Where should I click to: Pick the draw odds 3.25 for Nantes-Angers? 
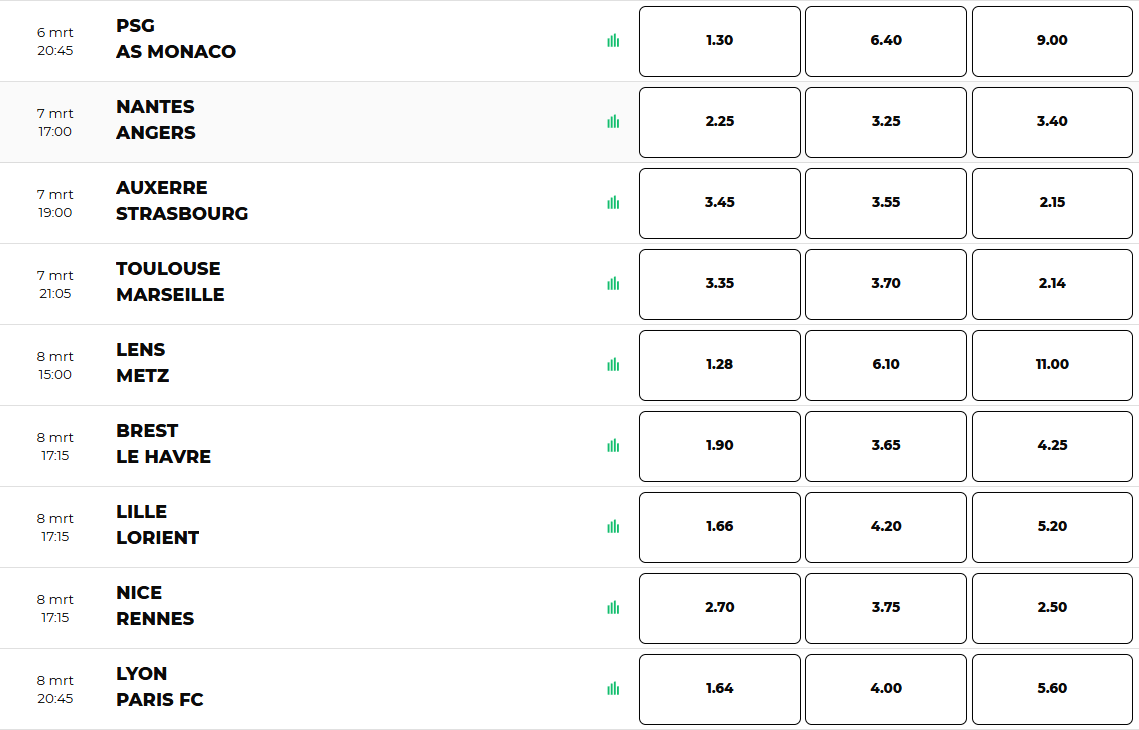[885, 122]
